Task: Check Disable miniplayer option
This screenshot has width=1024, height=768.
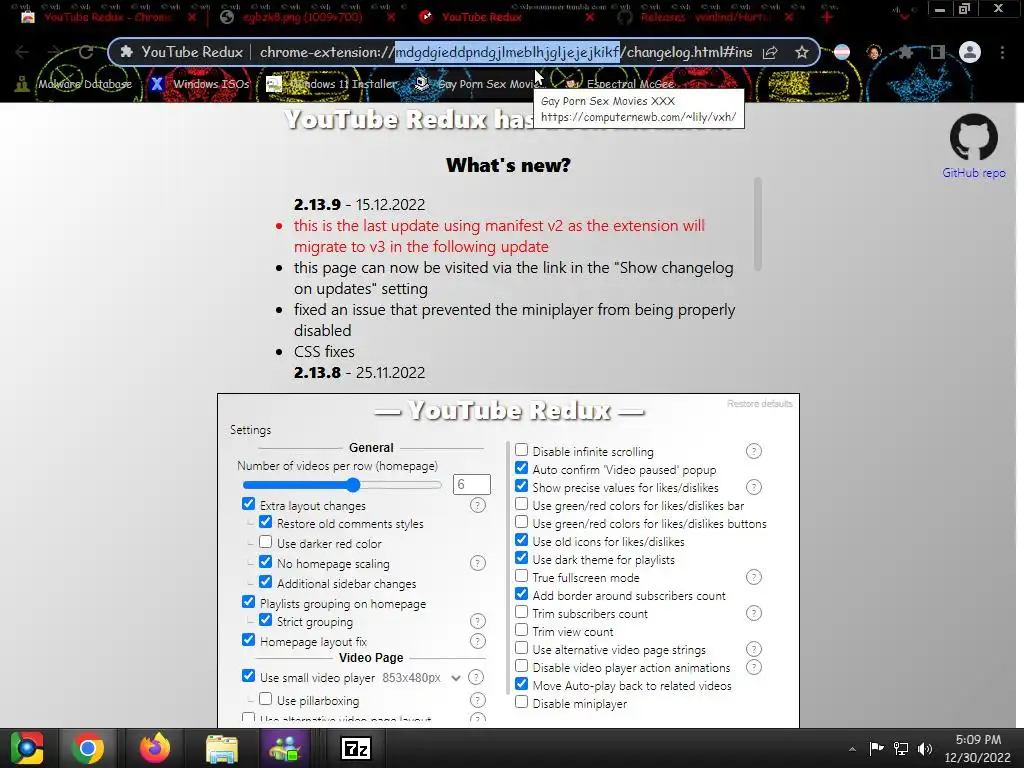Action: 521,702
